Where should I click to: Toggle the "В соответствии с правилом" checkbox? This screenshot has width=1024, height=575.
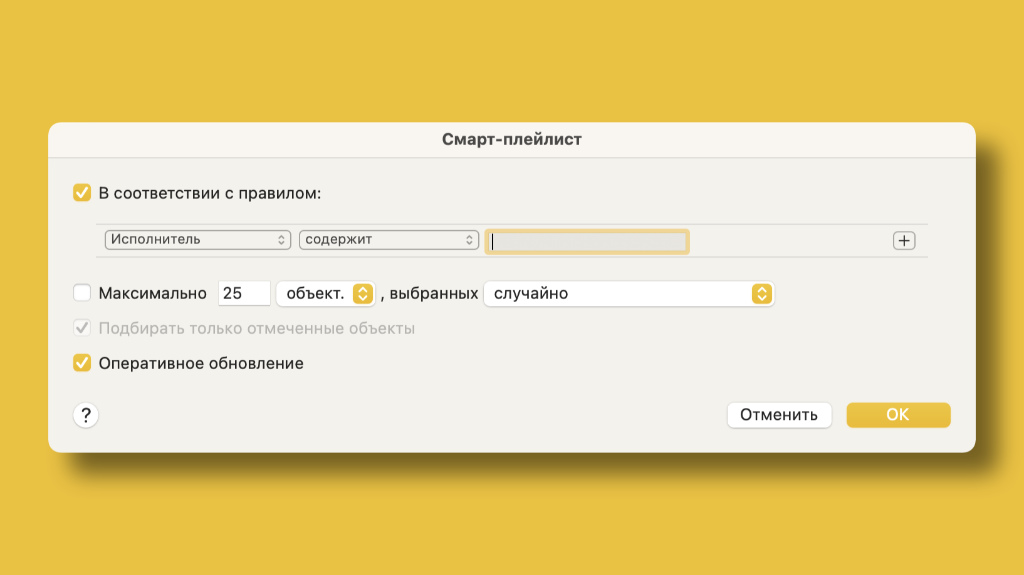(82, 193)
